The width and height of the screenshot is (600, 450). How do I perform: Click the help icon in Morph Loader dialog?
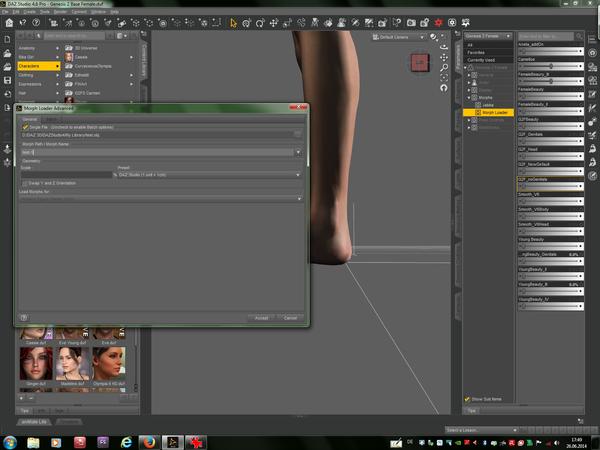[x=24, y=317]
